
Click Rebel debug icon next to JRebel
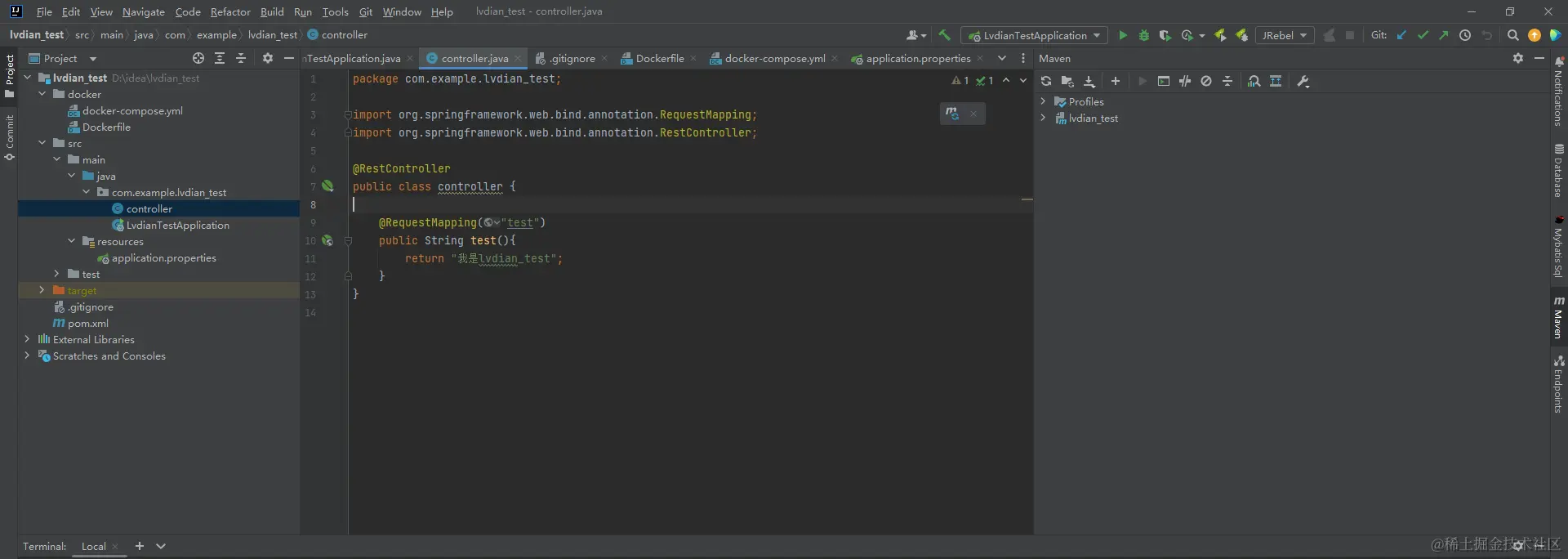coord(1241,35)
